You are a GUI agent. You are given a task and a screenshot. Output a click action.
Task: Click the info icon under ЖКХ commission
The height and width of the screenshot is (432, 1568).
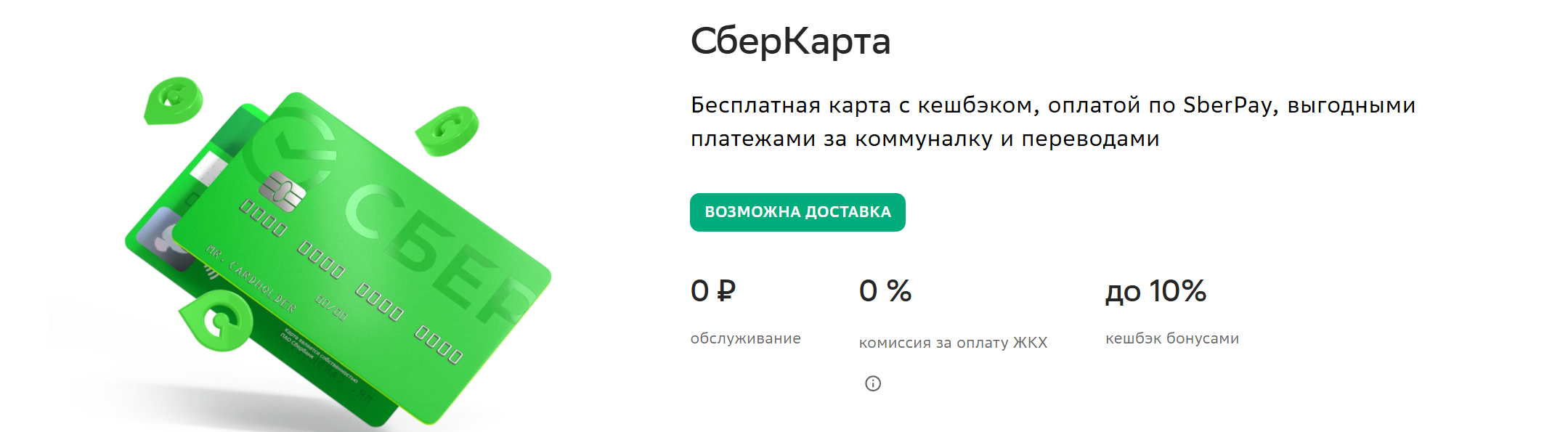873,383
